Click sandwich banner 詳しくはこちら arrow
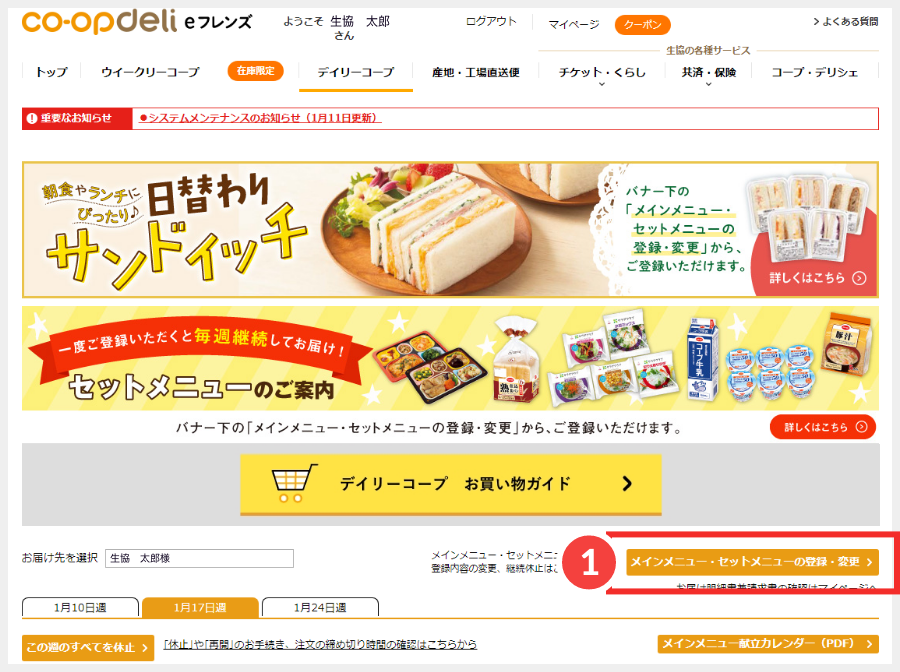 [x=859, y=278]
